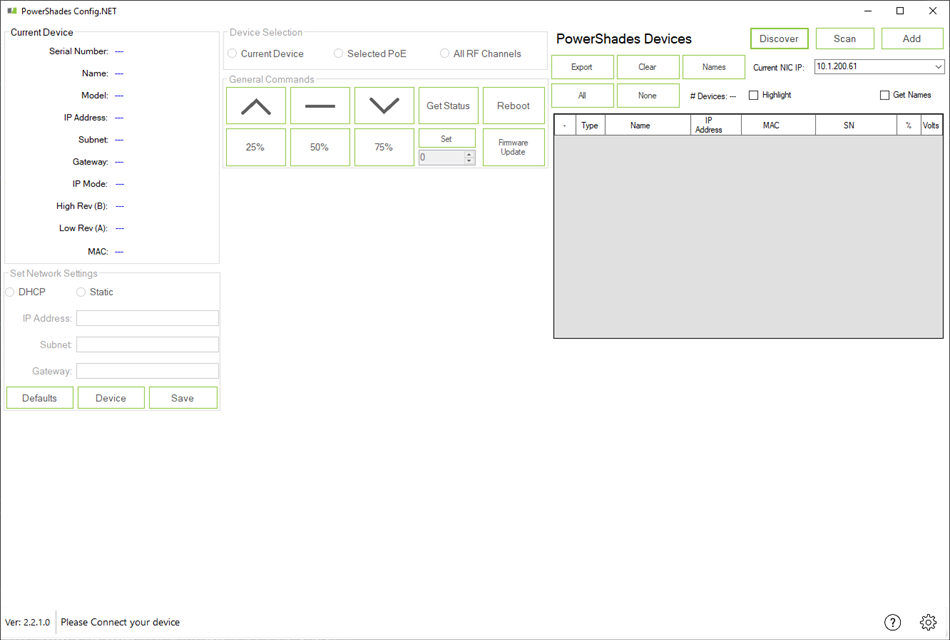Viewport: 950px width, 640px height.
Task: Stop shade movement with the dash button
Action: (x=320, y=105)
